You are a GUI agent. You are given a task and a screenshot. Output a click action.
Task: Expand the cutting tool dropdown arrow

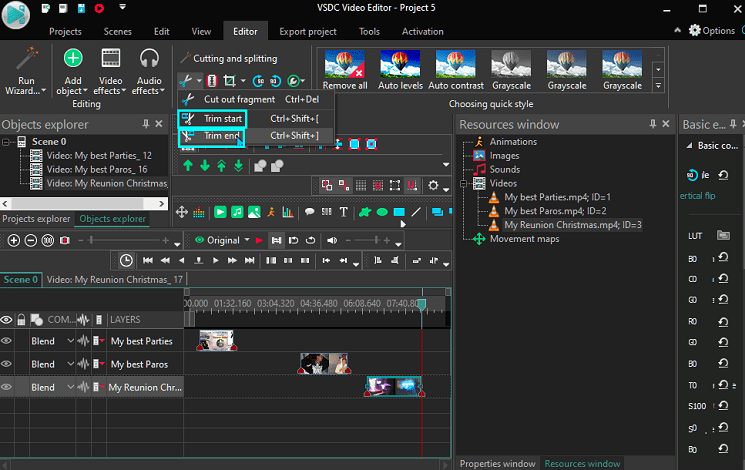(x=199, y=81)
